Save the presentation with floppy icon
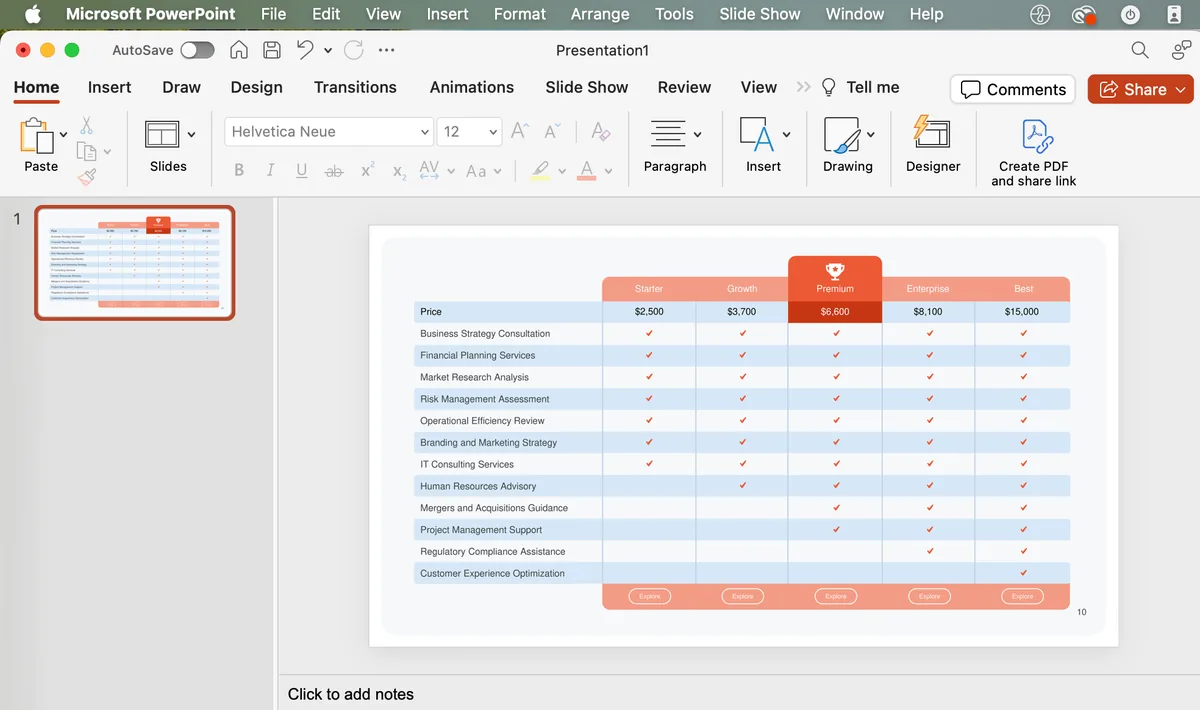This screenshot has width=1200, height=710. coord(271,50)
